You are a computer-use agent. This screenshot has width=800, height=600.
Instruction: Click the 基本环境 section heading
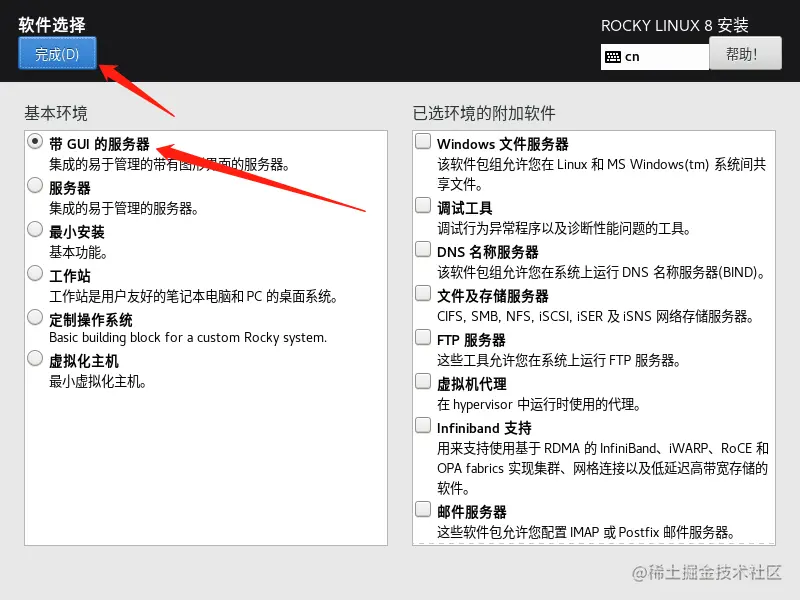[56, 113]
